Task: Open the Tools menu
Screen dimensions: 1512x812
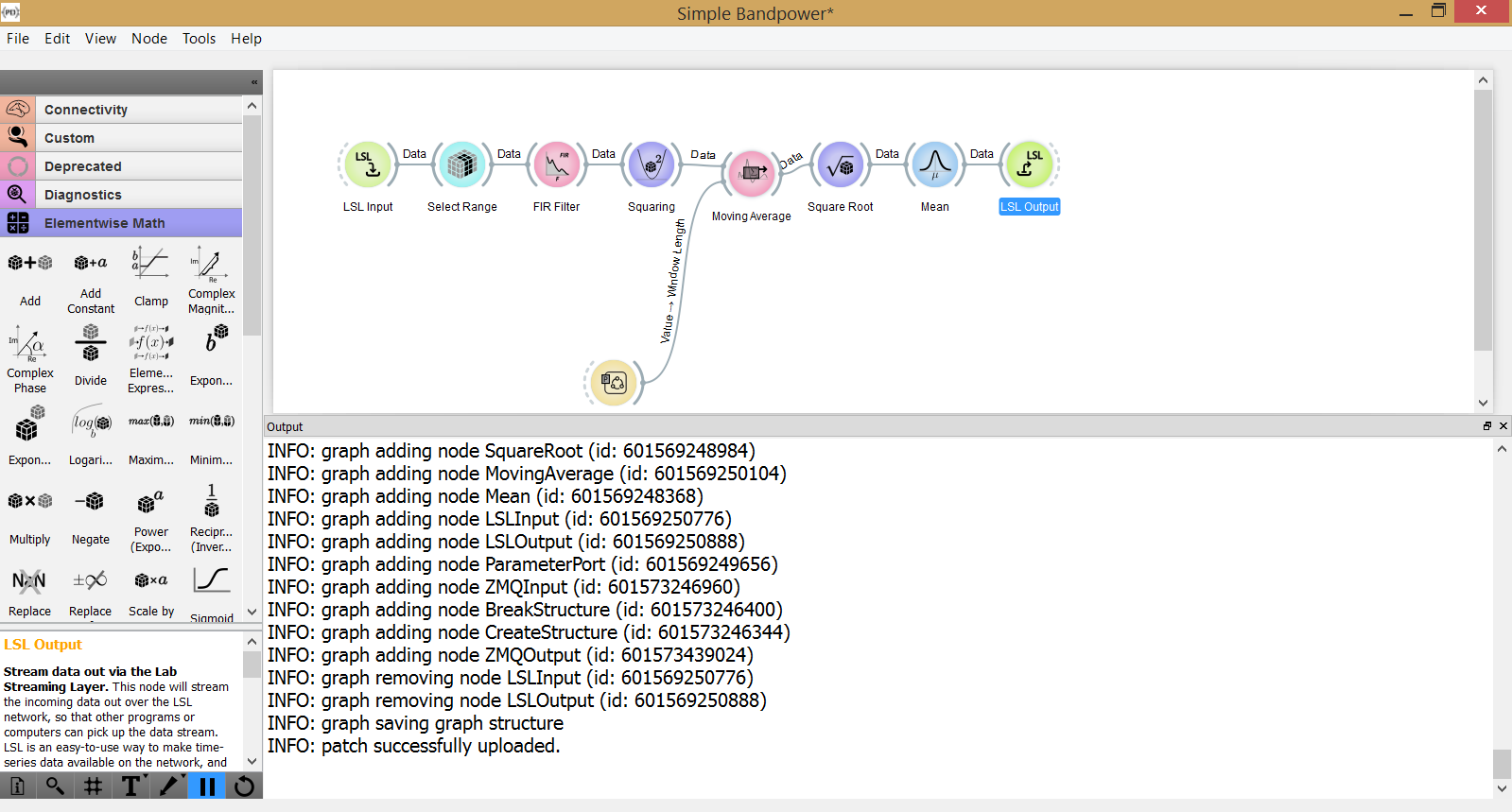Action: pos(200,39)
